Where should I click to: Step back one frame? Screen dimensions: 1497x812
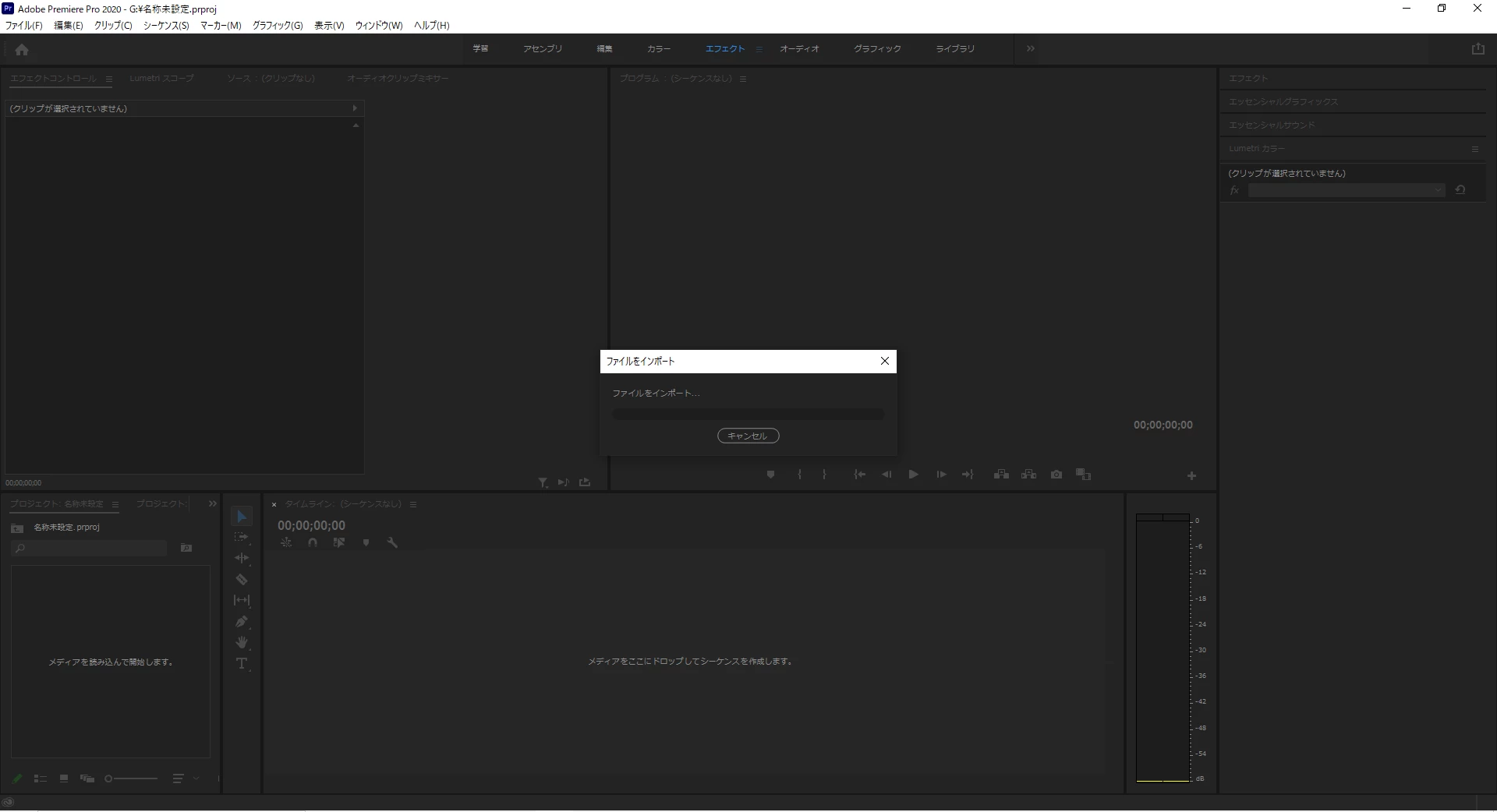tap(887, 475)
